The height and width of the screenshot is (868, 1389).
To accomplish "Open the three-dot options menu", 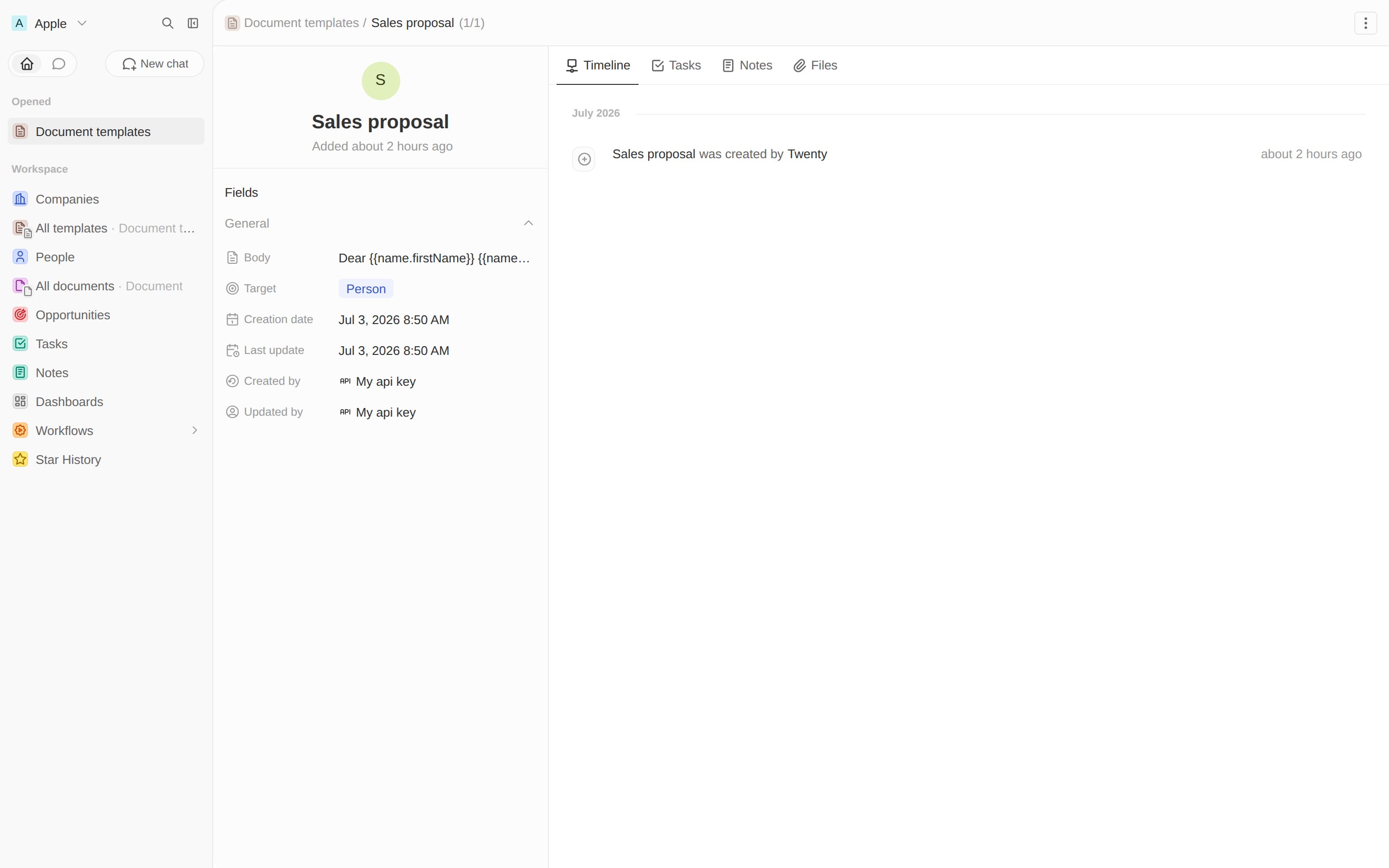I will [x=1365, y=23].
